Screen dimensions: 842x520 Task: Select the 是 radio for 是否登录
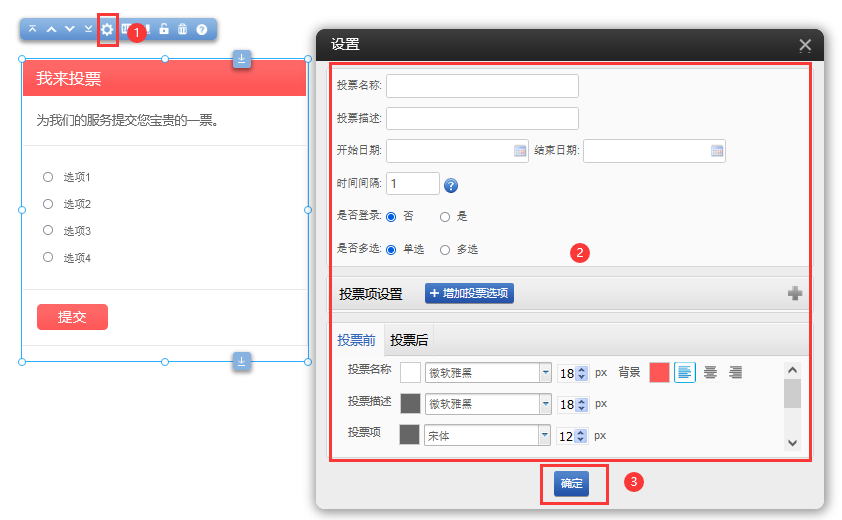[x=445, y=217]
